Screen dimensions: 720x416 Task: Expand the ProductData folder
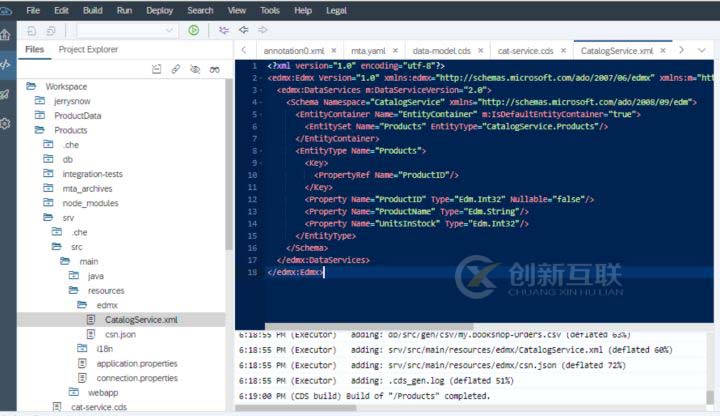click(40, 115)
